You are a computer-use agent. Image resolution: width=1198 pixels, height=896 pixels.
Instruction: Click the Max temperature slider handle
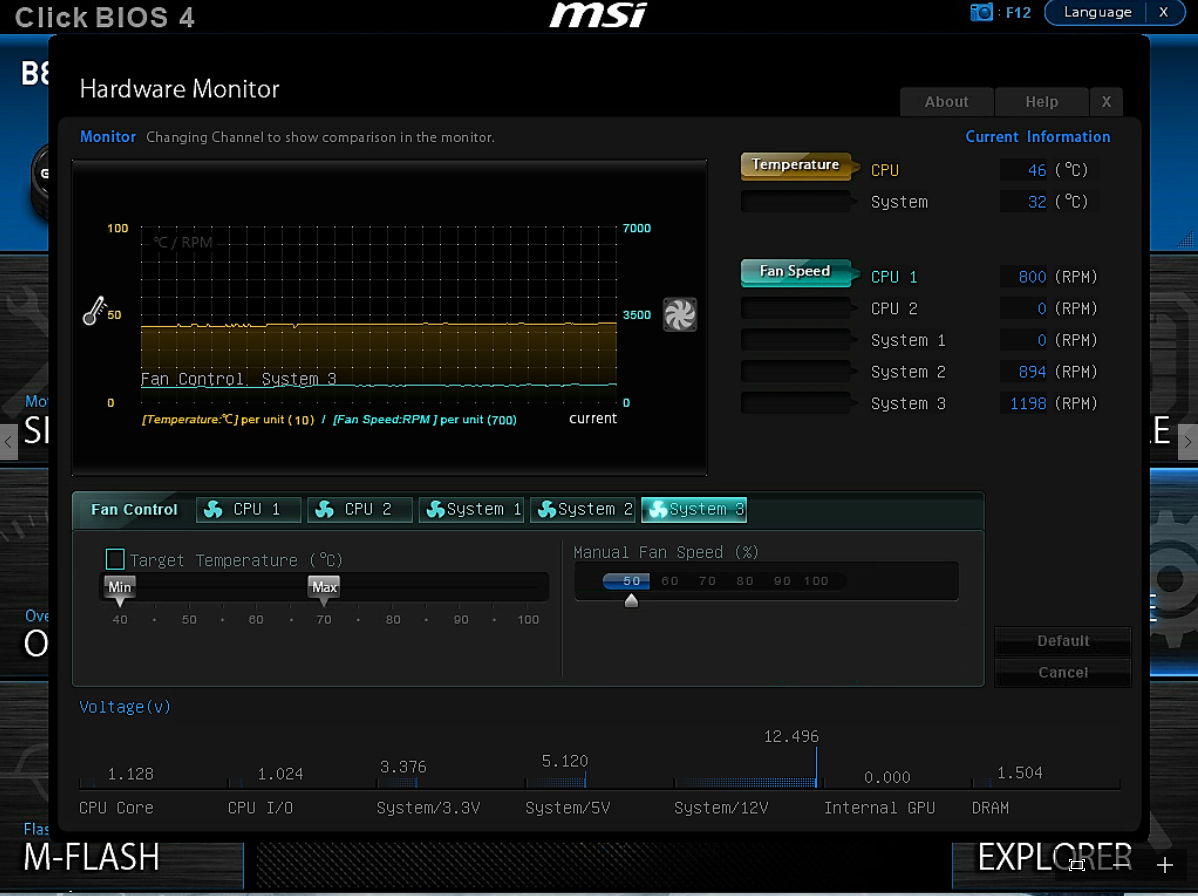324,590
